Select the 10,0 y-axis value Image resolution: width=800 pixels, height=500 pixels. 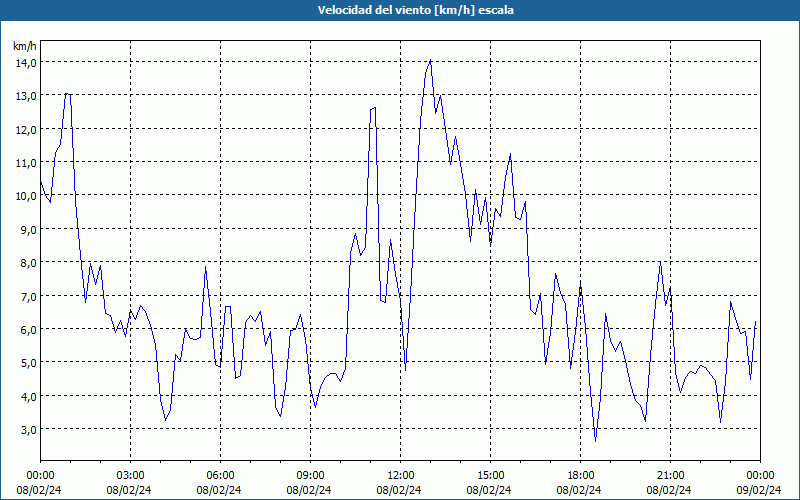[x=26, y=196]
